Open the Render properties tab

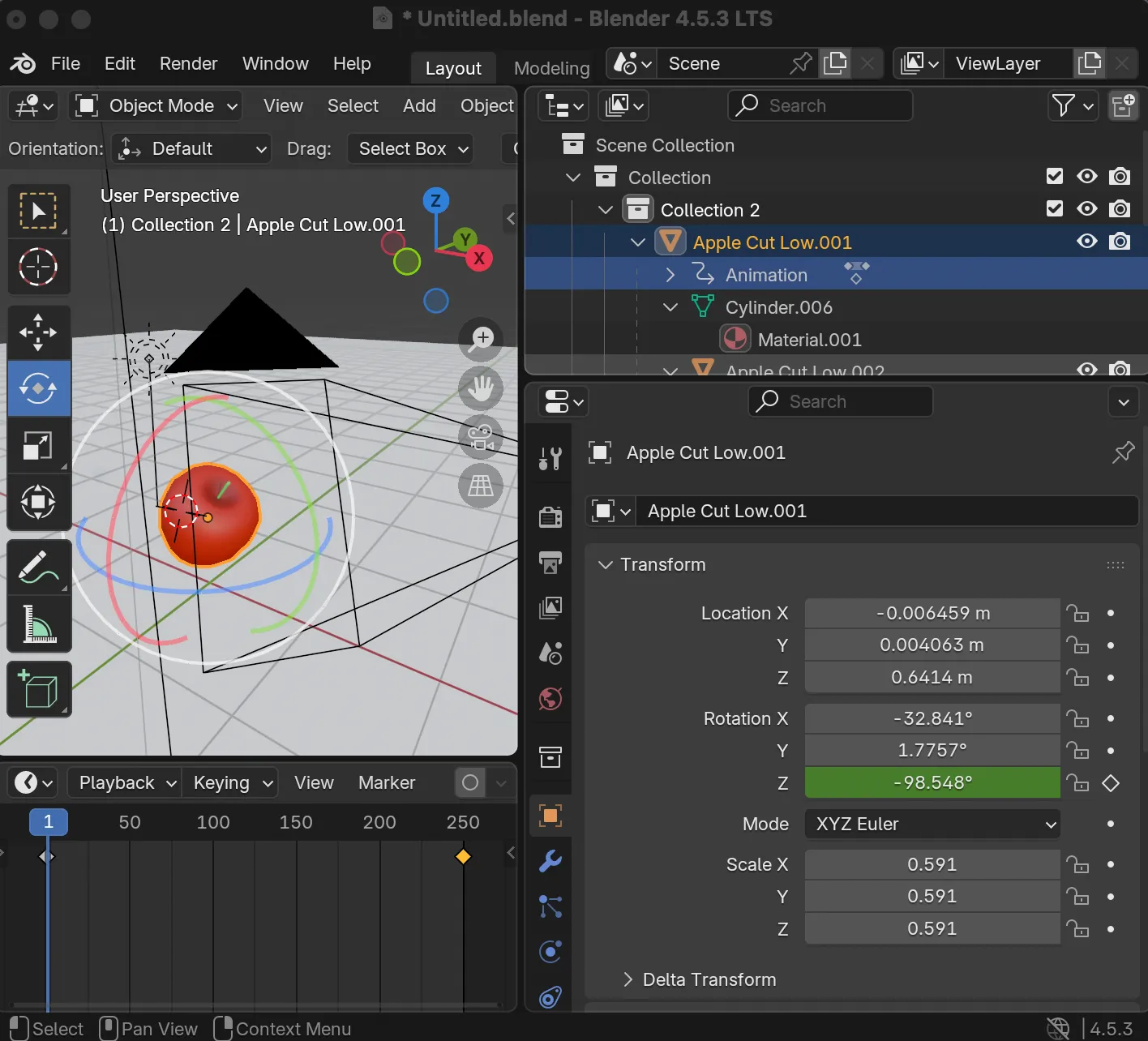pos(550,516)
